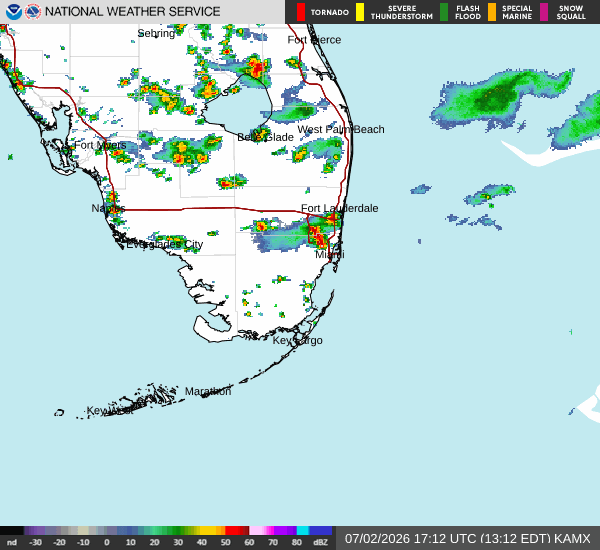Click the West Palm Beach label
Image resolution: width=600 pixels, height=550 pixels.
pos(341,129)
